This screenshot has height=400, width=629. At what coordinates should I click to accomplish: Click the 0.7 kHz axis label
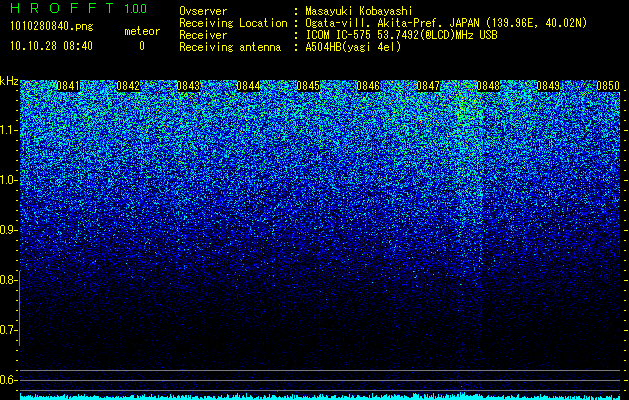point(8,330)
